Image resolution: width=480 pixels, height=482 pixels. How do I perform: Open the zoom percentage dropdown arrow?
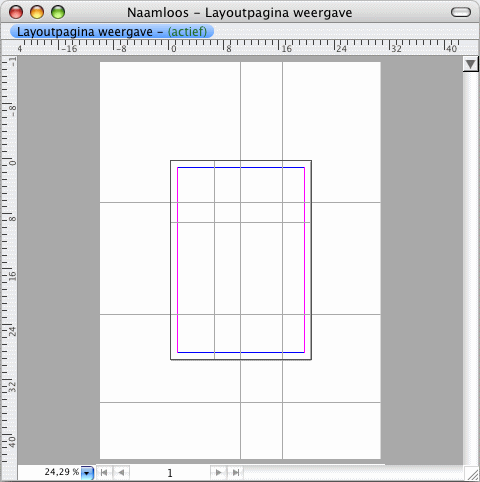[x=87, y=473]
